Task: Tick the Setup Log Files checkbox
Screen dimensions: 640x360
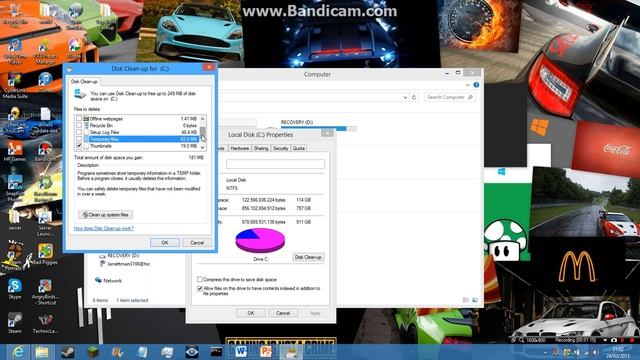Action: [x=79, y=132]
